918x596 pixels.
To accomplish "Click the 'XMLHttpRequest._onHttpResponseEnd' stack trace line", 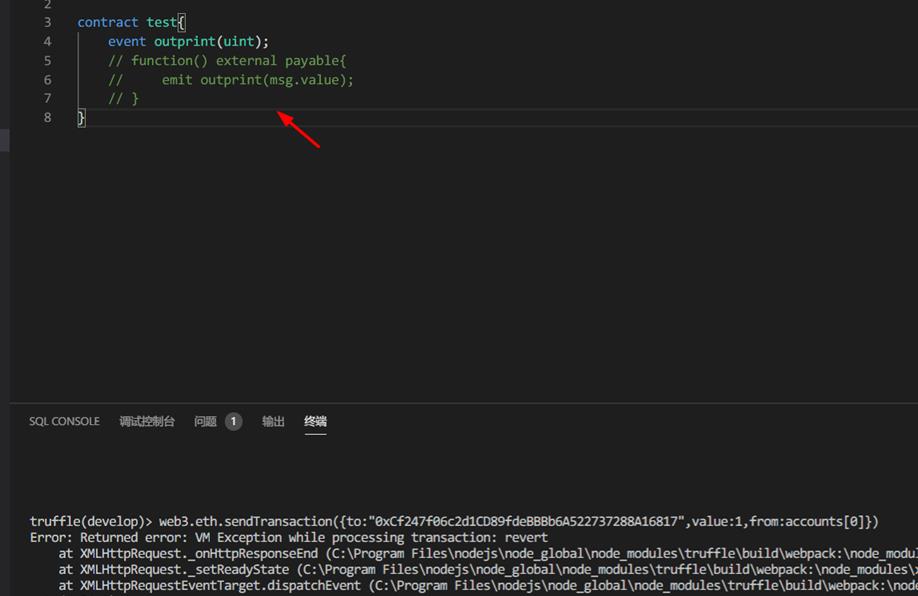I will 488,553.
